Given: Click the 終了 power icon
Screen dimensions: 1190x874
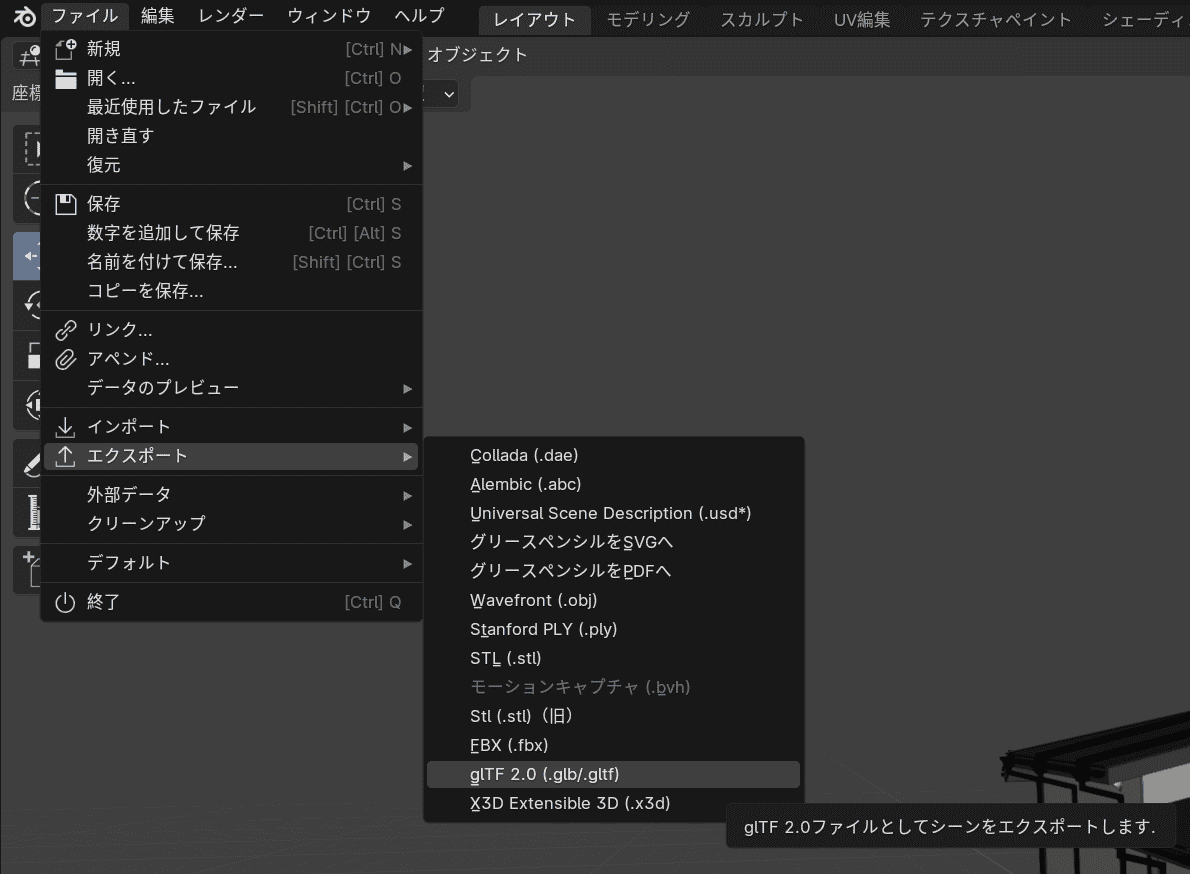Looking at the screenshot, I should coord(65,602).
